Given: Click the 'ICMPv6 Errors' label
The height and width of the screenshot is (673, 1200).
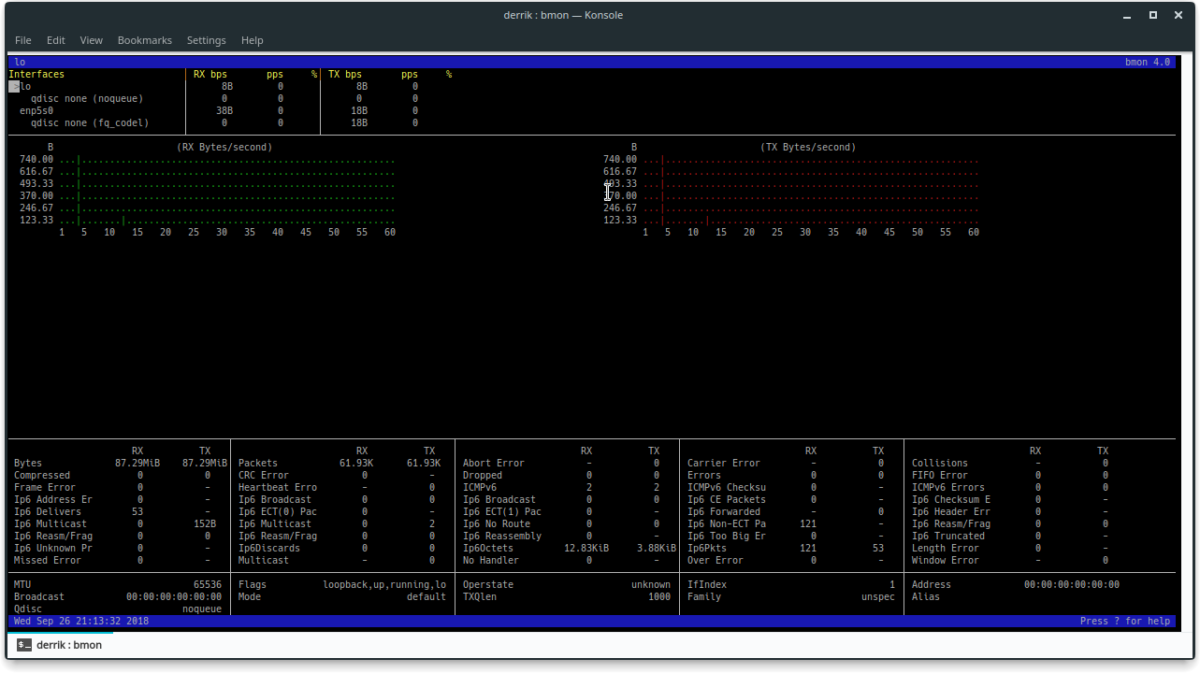Looking at the screenshot, I should click(949, 487).
